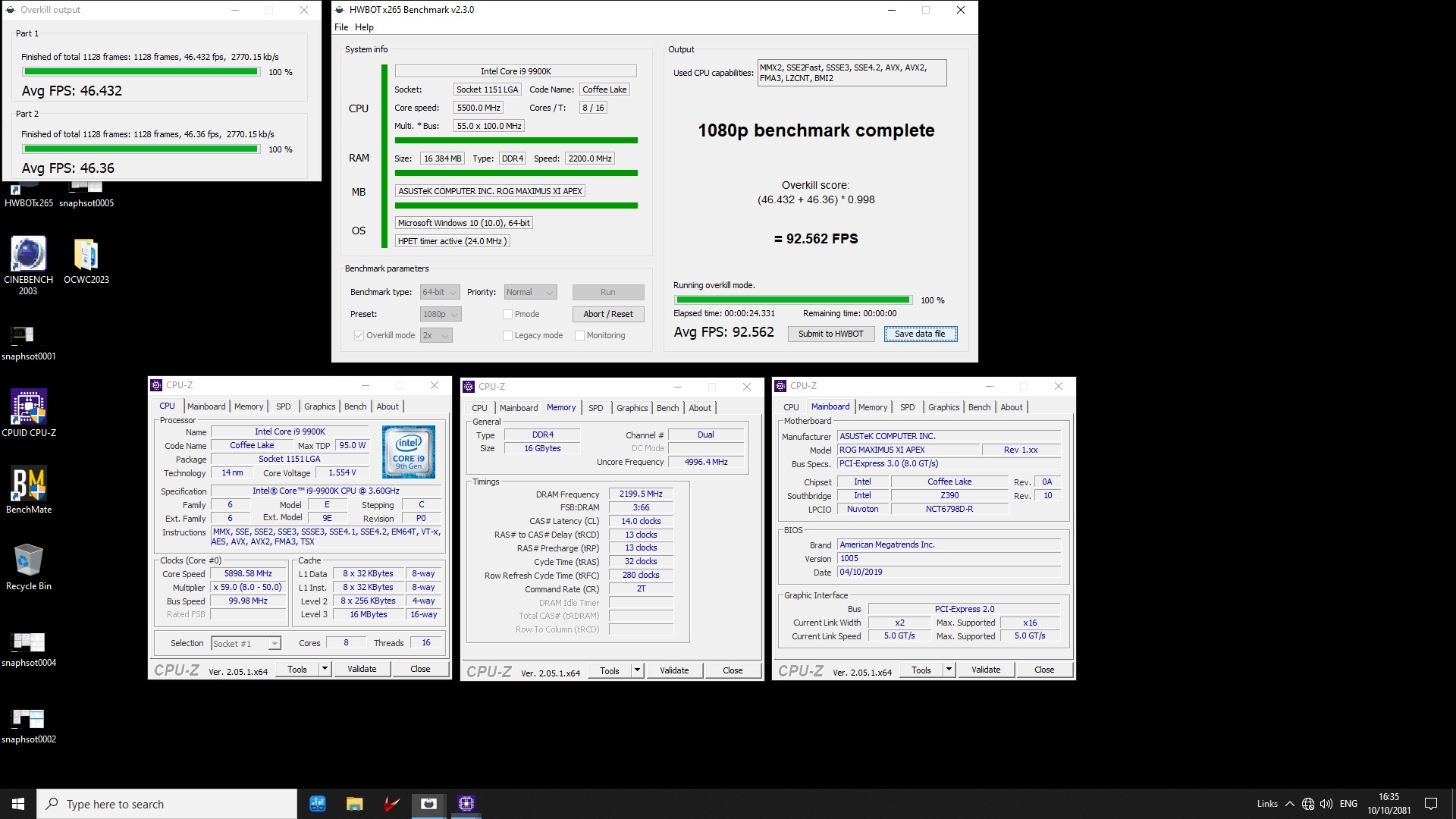Select Bench tab in first CPU-Z window
Viewport: 1456px width, 819px height.
click(x=355, y=406)
